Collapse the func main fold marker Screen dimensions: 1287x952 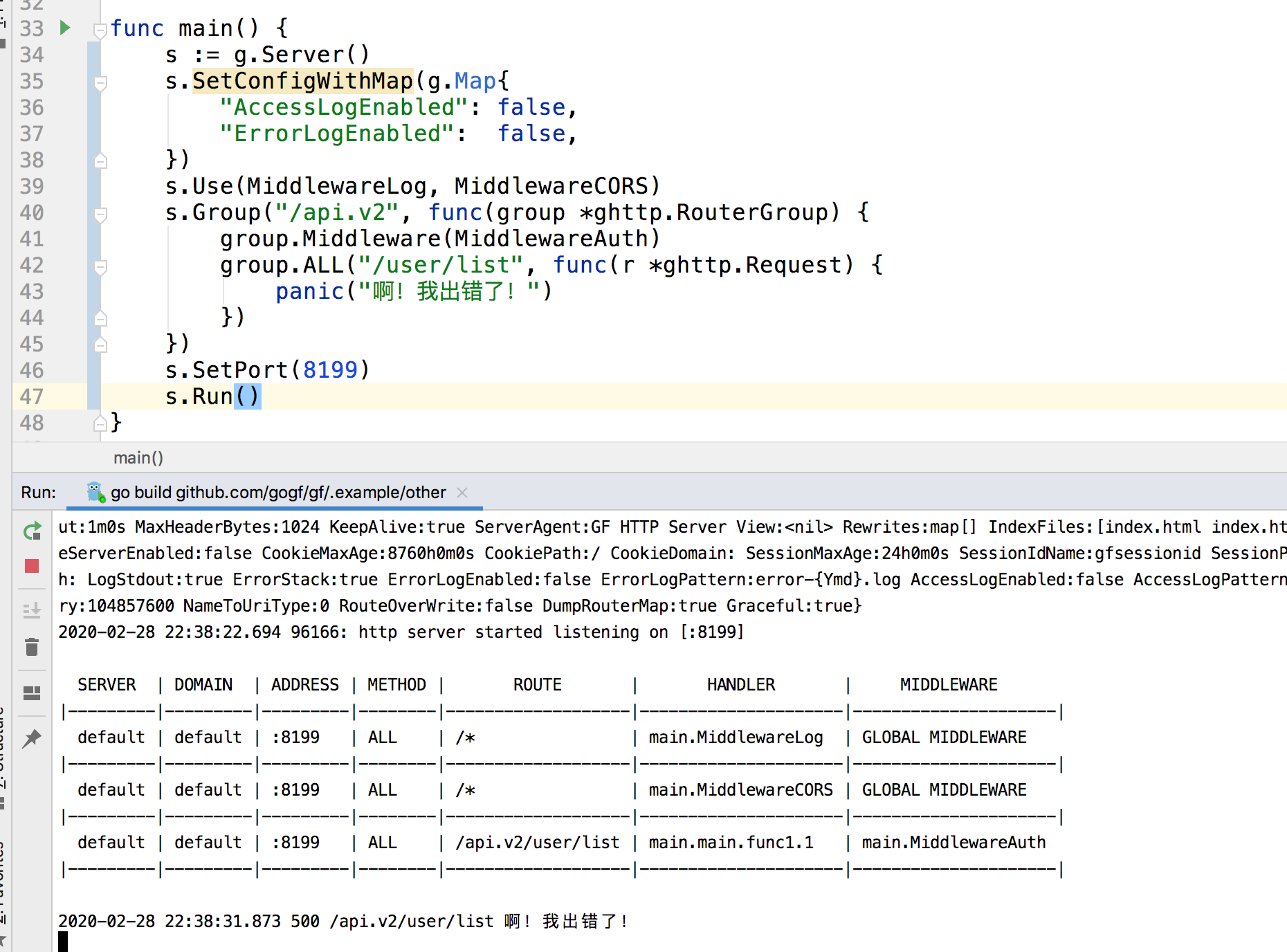point(100,29)
